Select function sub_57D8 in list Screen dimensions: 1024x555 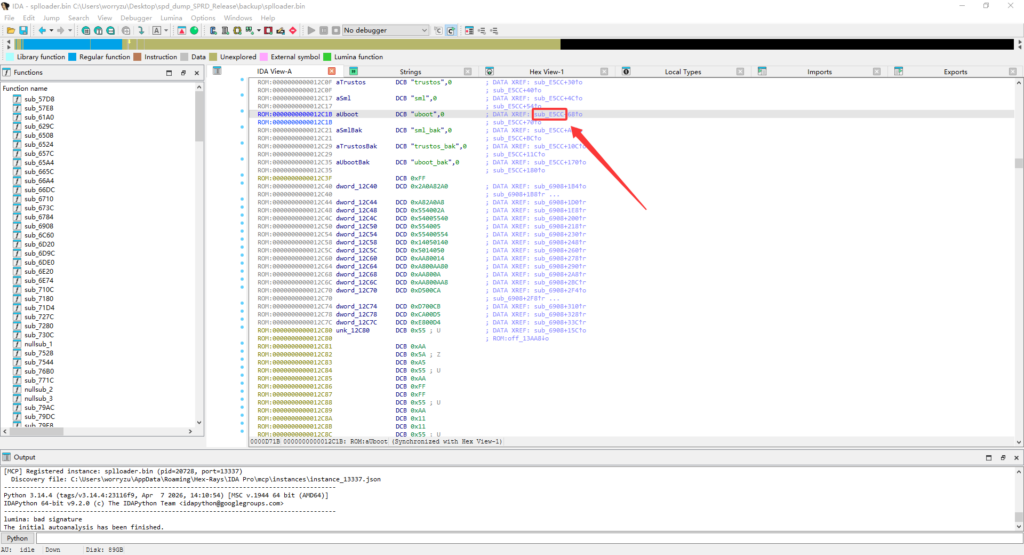click(x=39, y=99)
